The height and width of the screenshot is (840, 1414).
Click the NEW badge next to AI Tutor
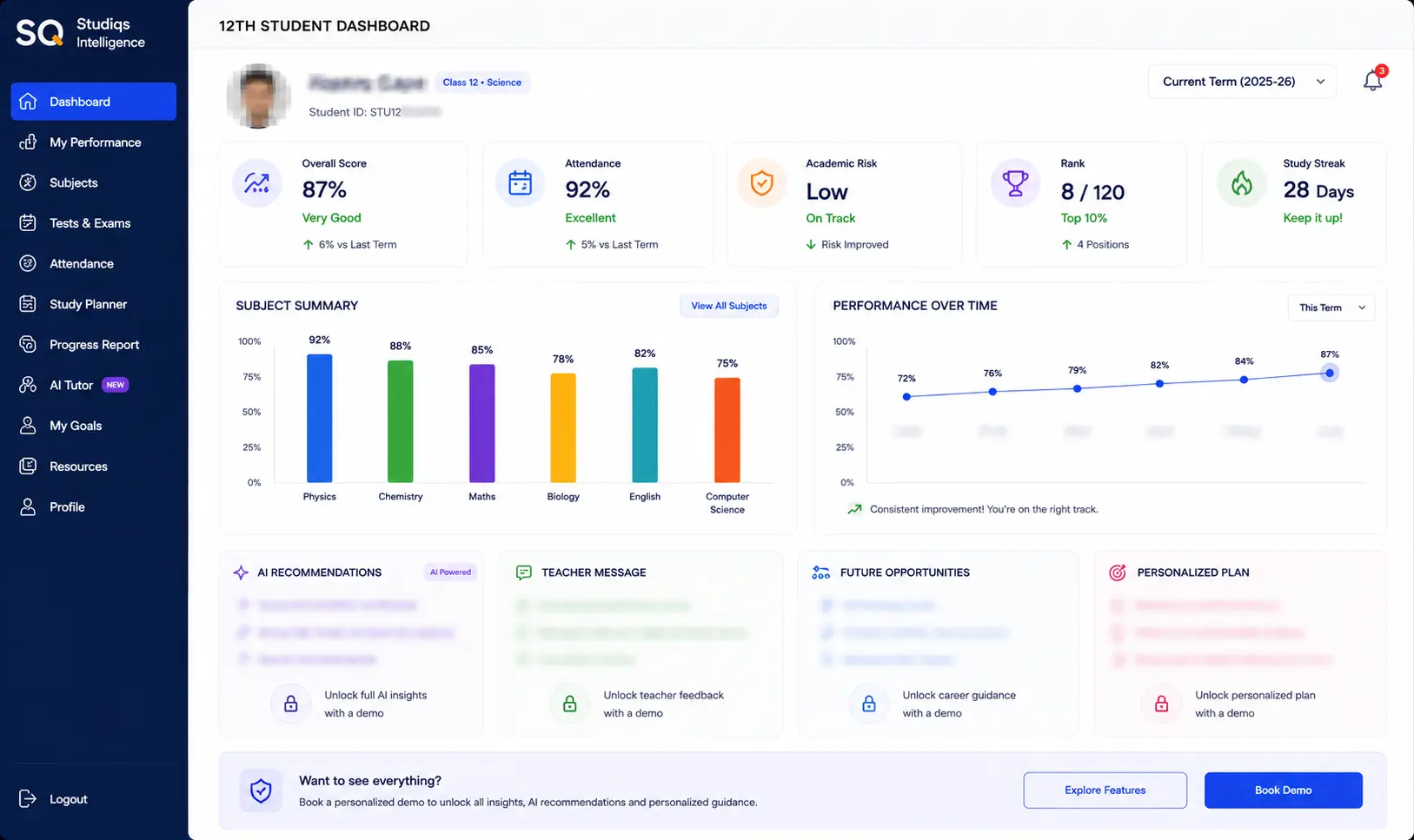(x=116, y=385)
